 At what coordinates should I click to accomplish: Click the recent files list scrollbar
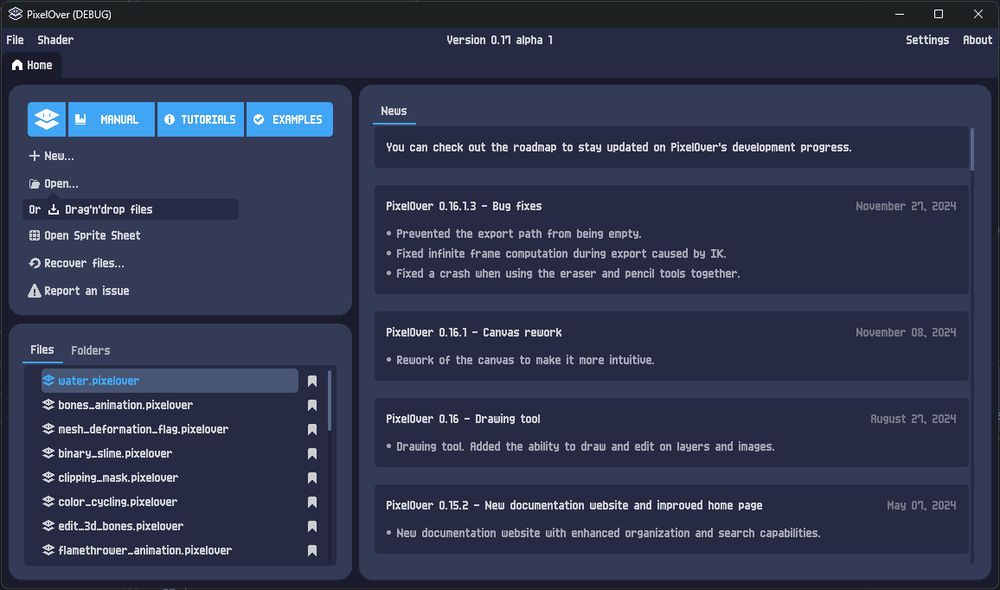(329, 401)
